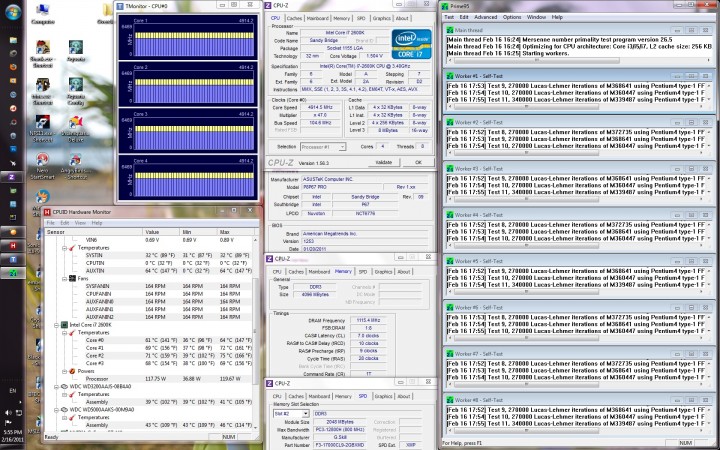Open the Window menu in Prime95

536,17
